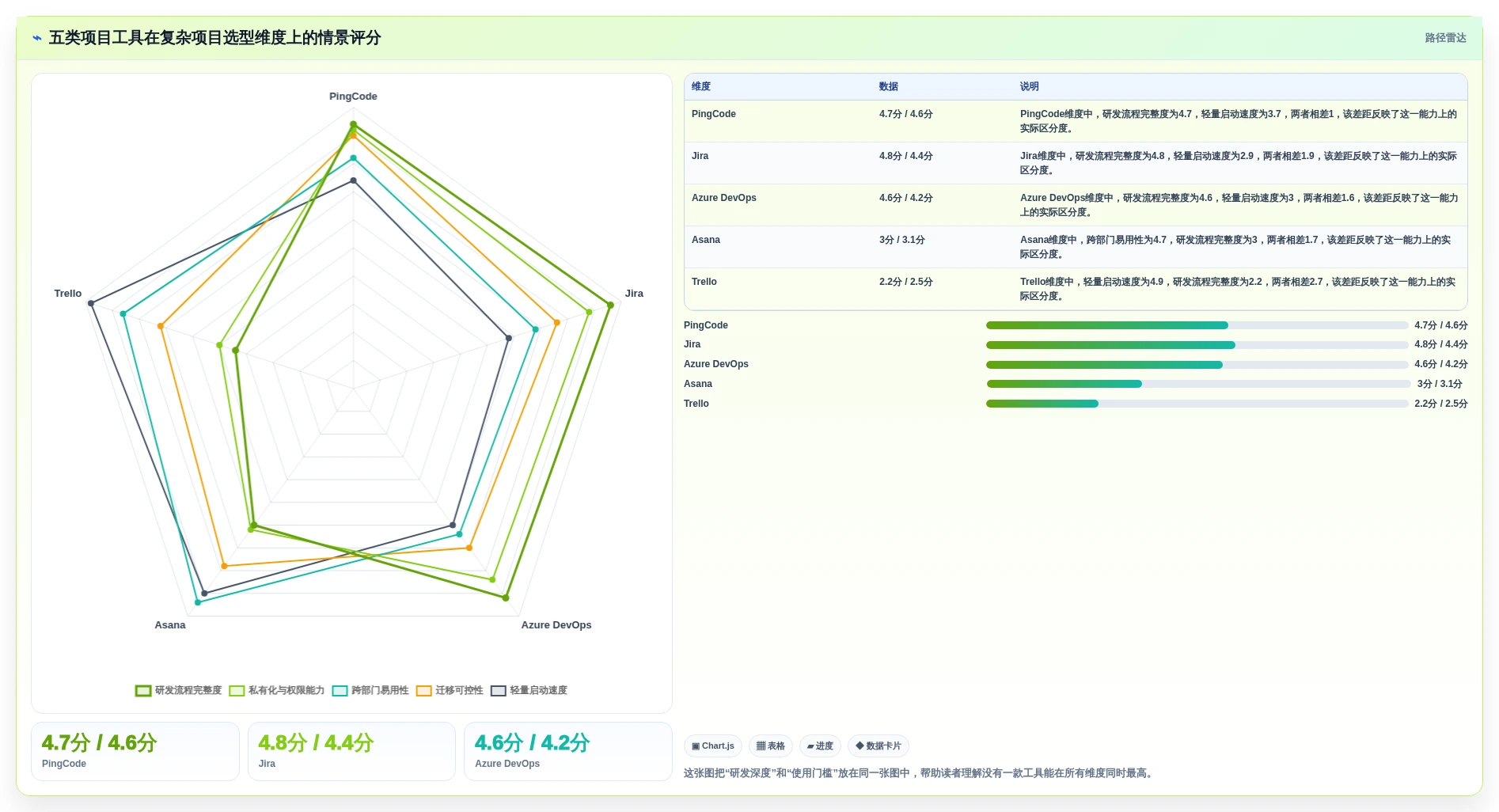Select Azure DevOps in the table's first column

click(724, 198)
